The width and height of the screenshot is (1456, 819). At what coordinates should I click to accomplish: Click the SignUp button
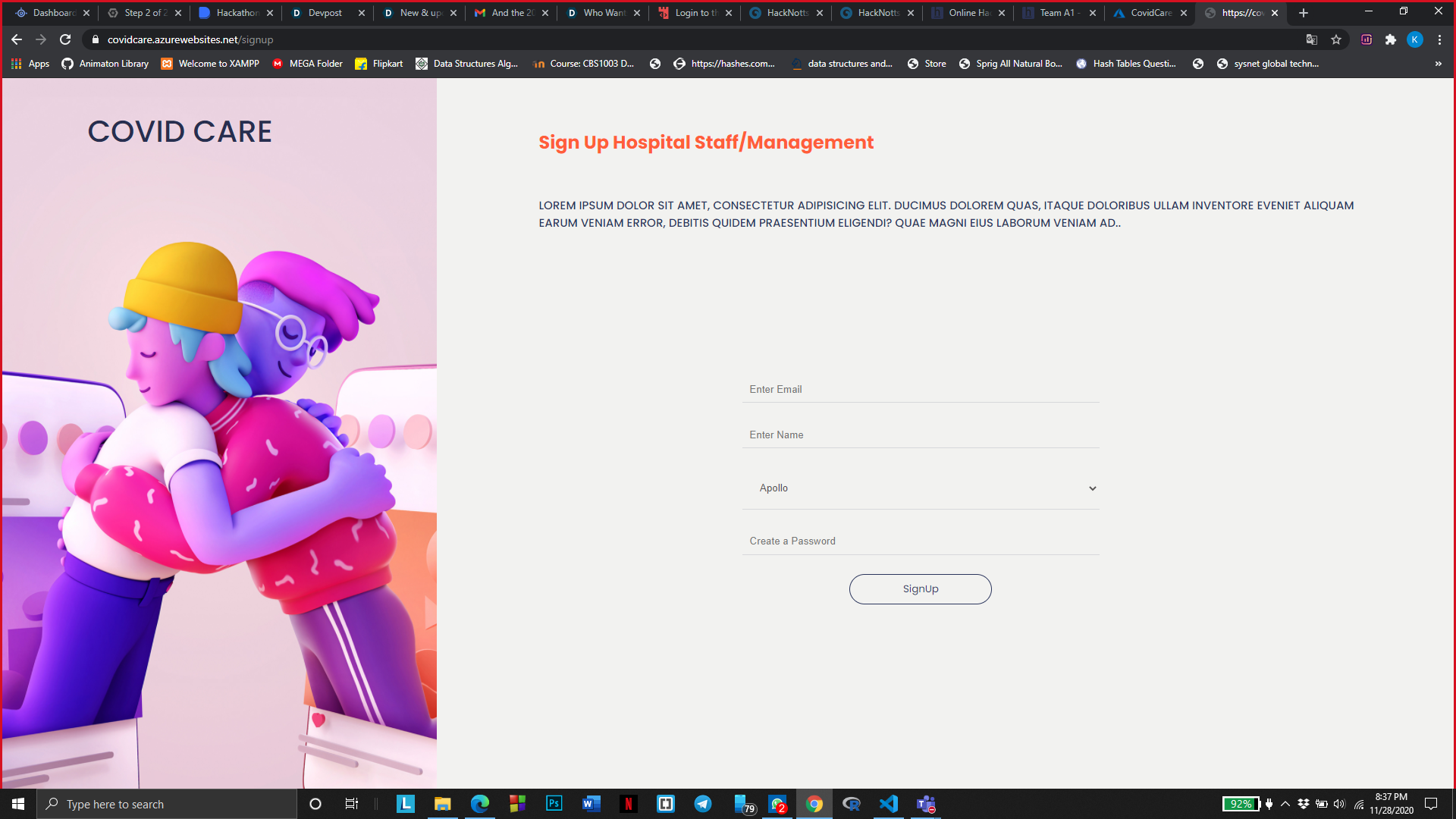[x=920, y=589]
